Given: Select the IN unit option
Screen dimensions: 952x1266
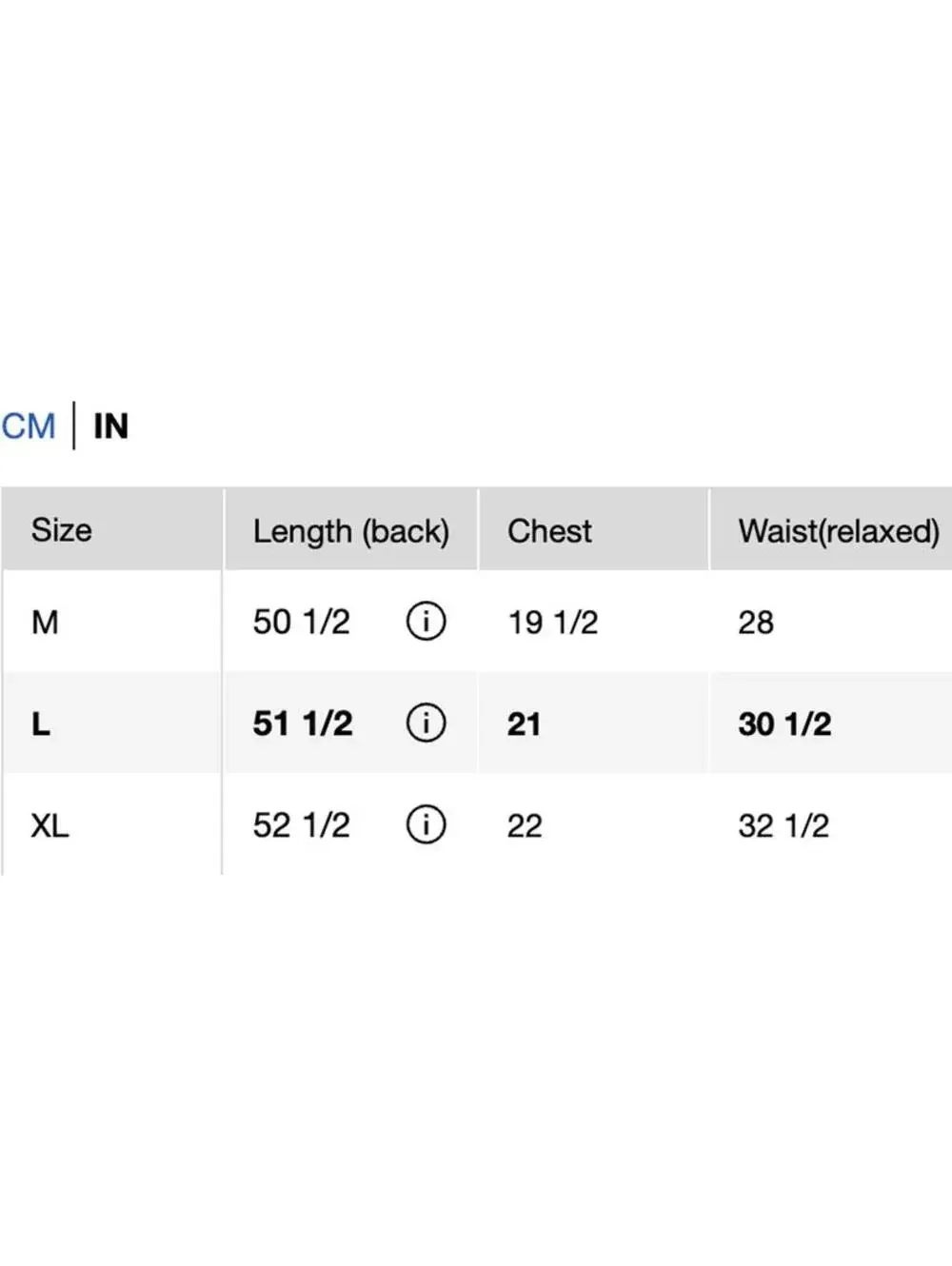Looking at the screenshot, I should pyautogui.click(x=110, y=426).
